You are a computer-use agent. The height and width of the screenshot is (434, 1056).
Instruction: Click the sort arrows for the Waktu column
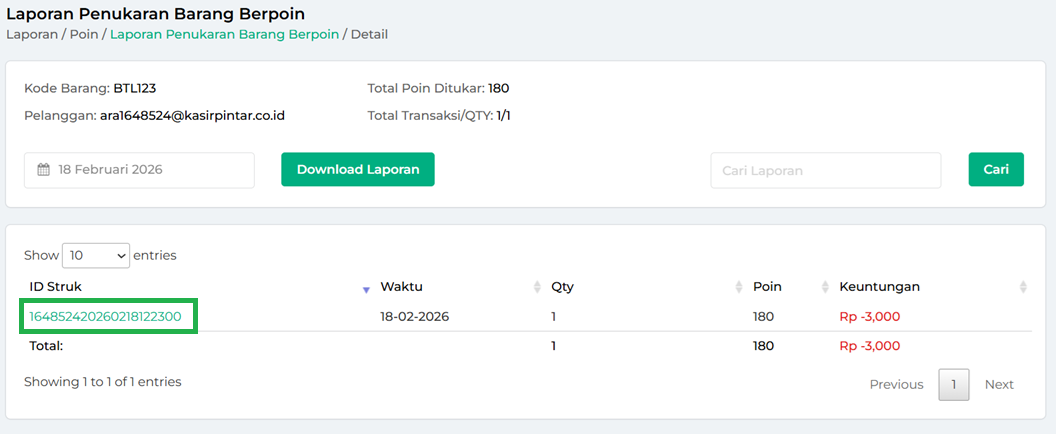(x=537, y=287)
